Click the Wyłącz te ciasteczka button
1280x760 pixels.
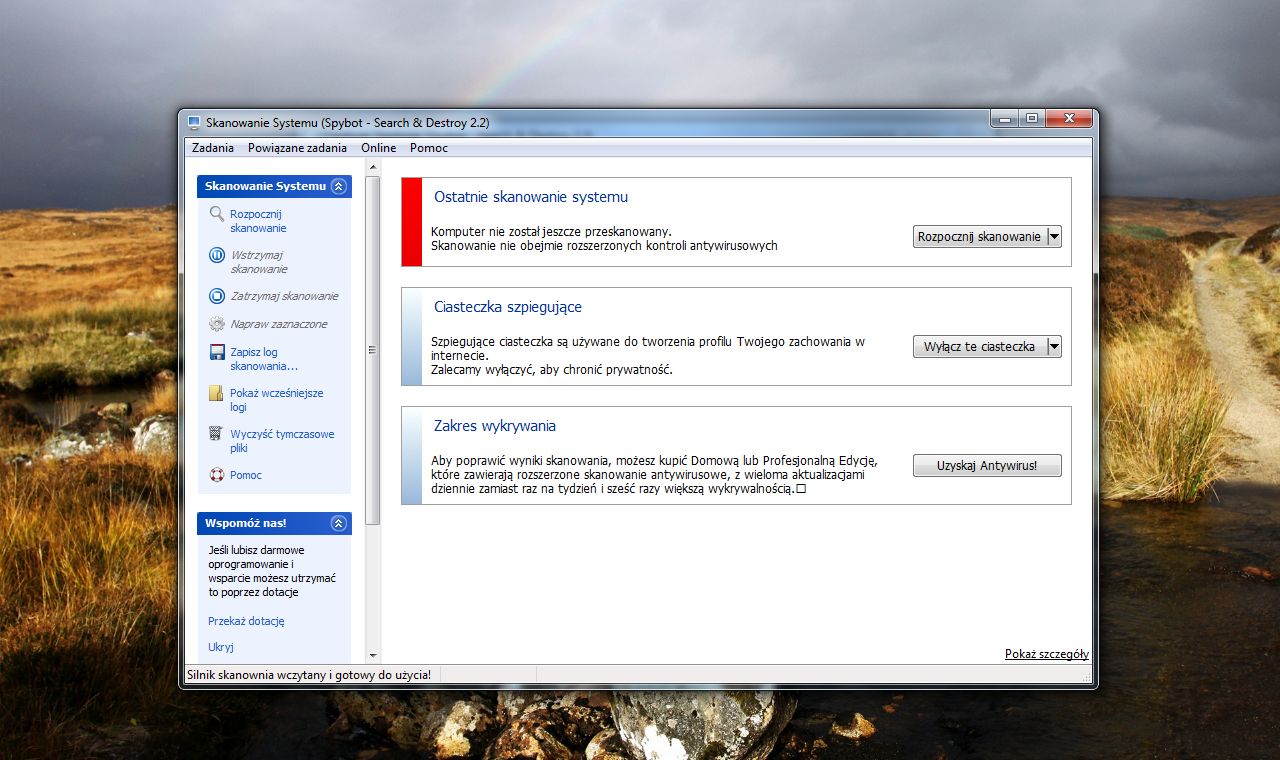979,346
